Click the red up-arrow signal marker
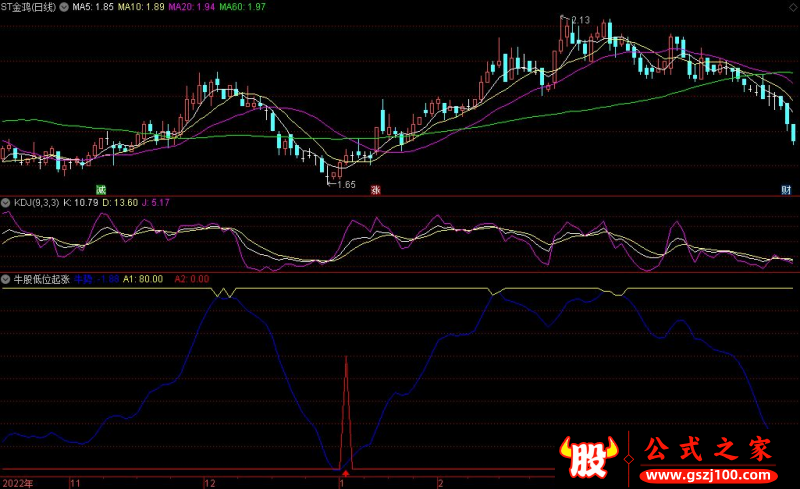 tap(346, 473)
